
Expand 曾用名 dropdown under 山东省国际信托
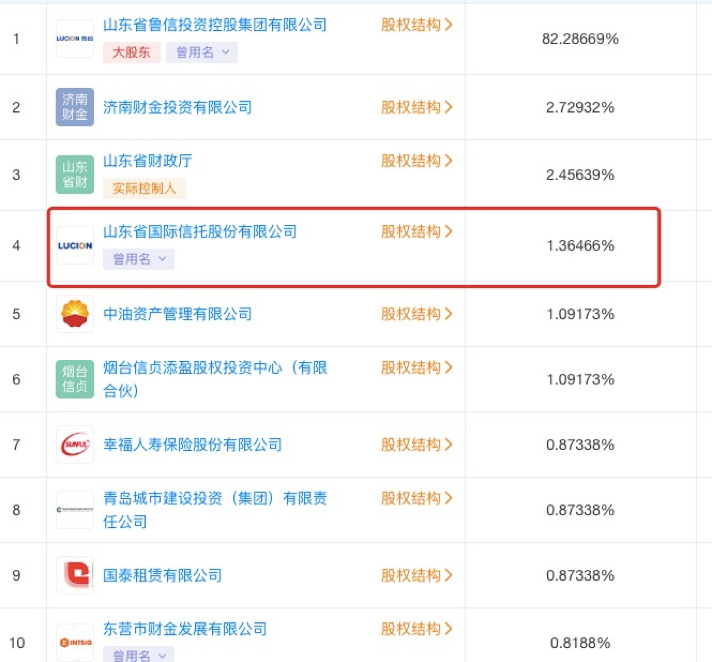coord(139,259)
